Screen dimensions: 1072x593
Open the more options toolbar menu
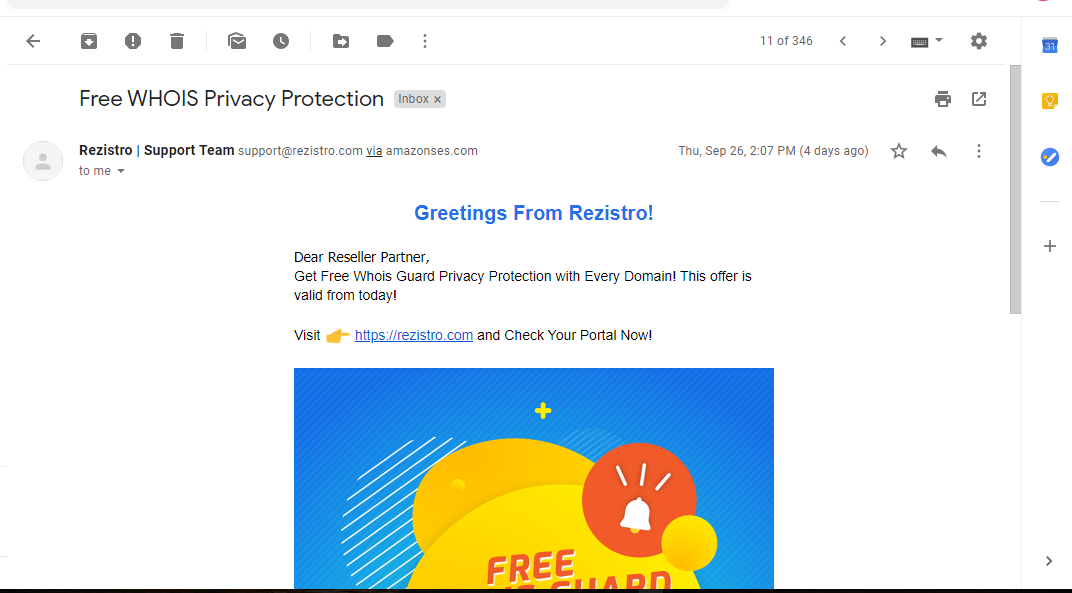click(x=425, y=41)
